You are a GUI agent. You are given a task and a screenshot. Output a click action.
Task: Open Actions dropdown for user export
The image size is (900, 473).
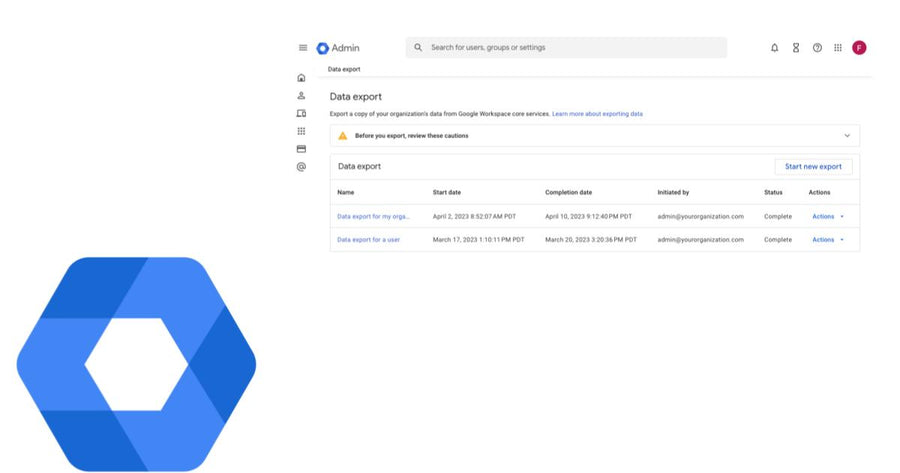click(x=828, y=239)
